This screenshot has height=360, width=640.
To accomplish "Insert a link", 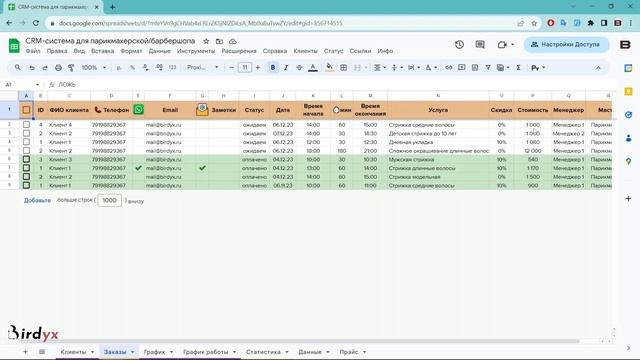I will pyautogui.click(x=448, y=68).
